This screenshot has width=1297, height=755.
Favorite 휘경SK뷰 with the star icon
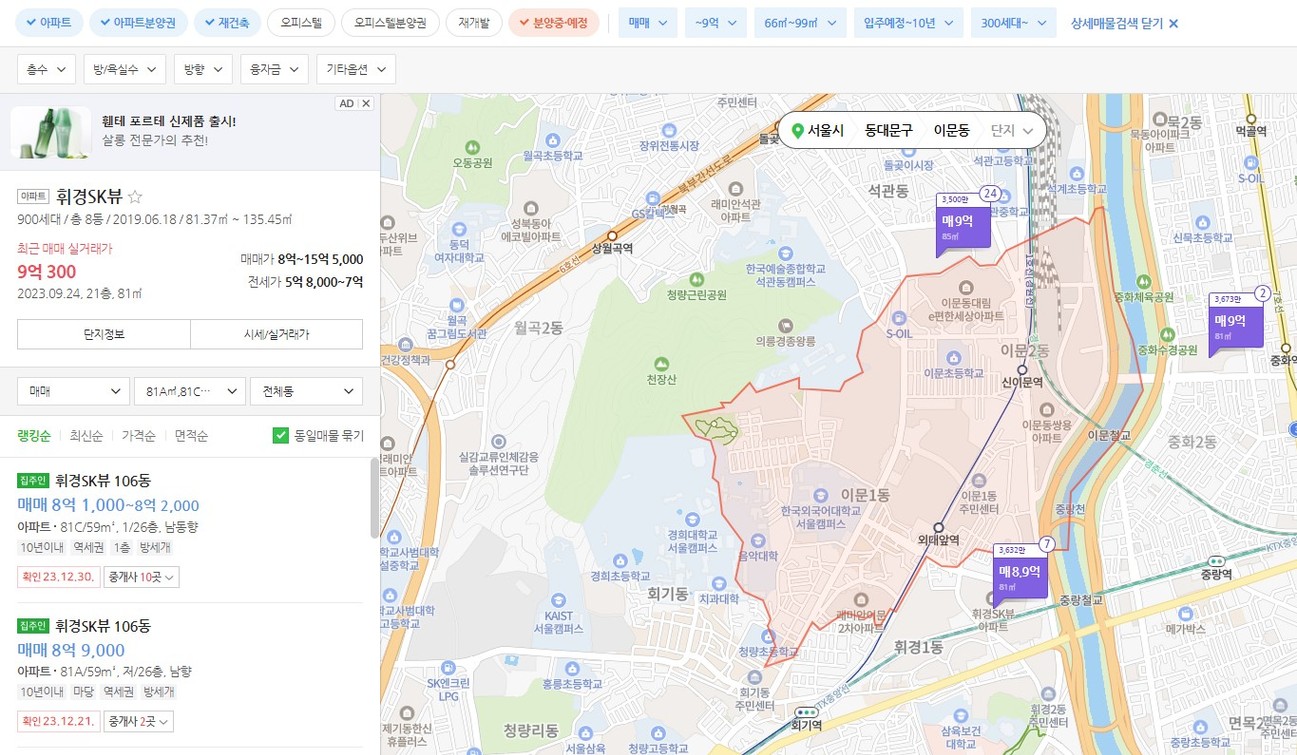pyautogui.click(x=135, y=196)
